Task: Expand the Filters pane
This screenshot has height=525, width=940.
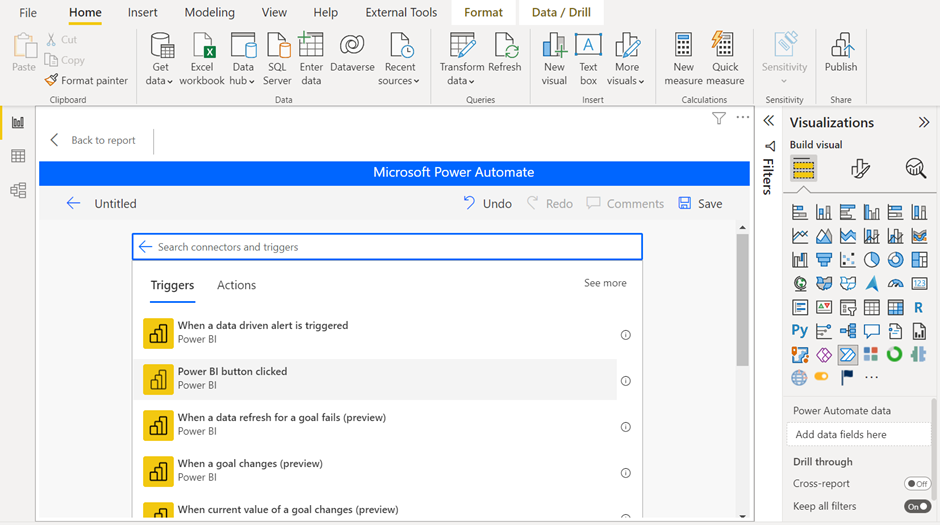Action: [769, 121]
